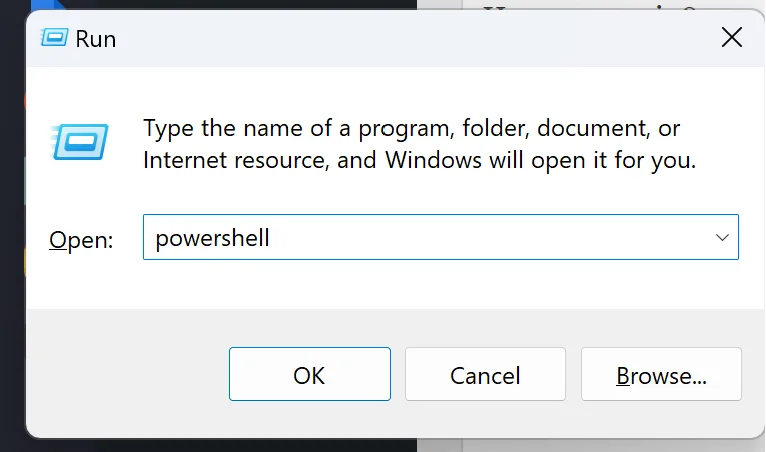
Task: Click the small Run icon in title bar
Action: click(54, 38)
